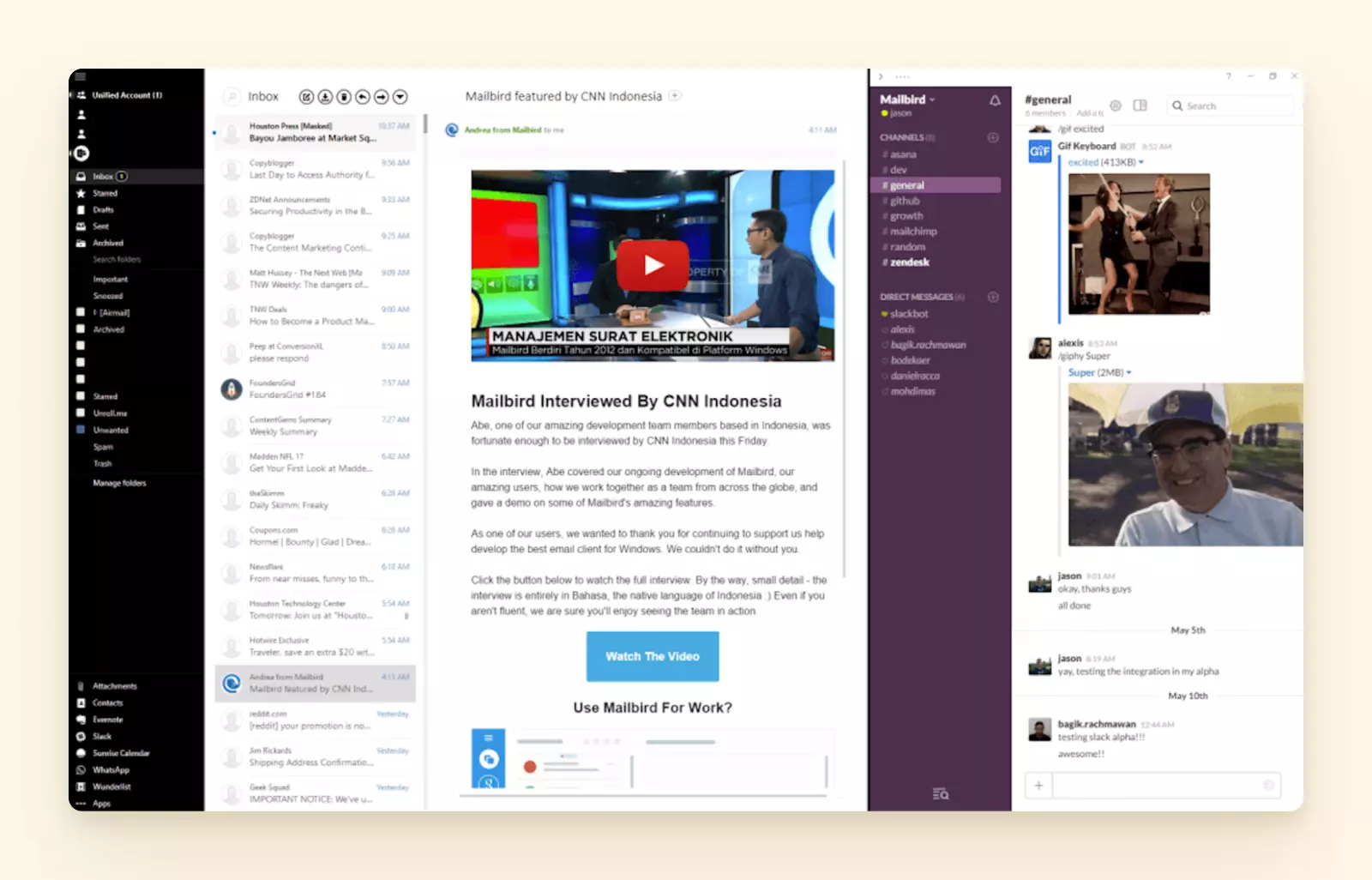Click Manage folders link
The height and width of the screenshot is (880, 1372).
(119, 483)
